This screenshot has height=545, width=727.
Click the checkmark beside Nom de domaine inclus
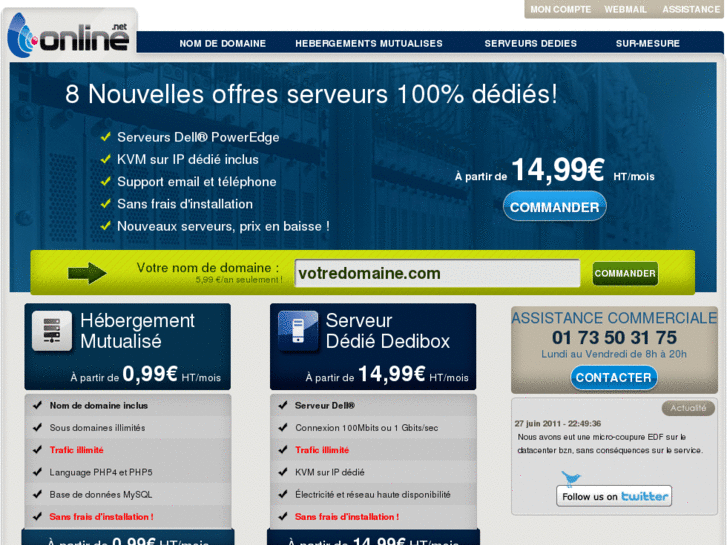pyautogui.click(x=38, y=405)
